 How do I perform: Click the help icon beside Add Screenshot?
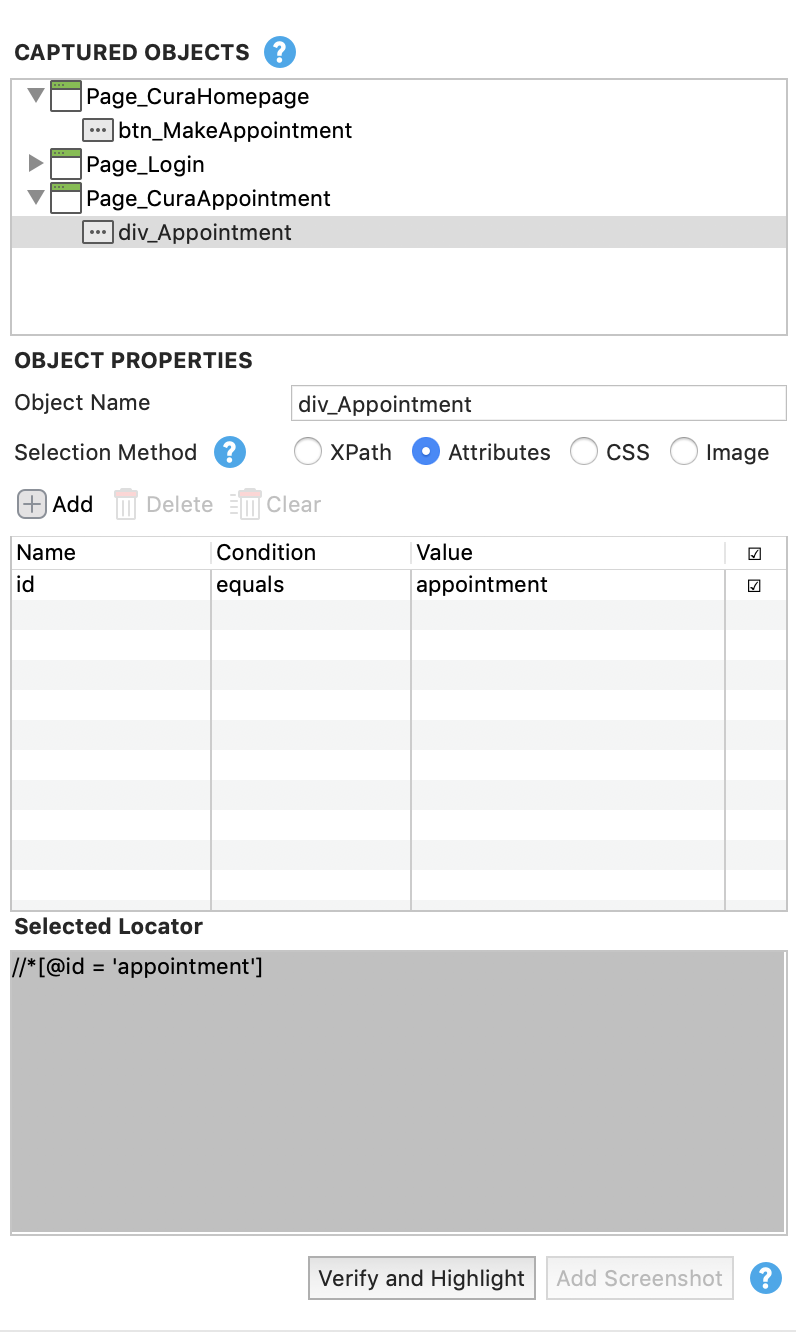click(766, 1278)
